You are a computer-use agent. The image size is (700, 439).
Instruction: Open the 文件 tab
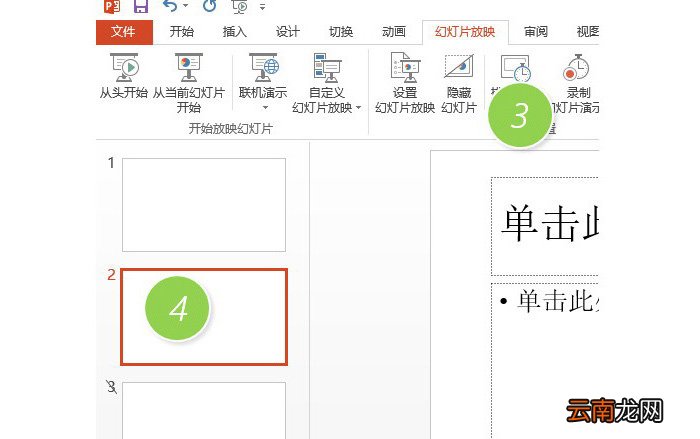124,32
